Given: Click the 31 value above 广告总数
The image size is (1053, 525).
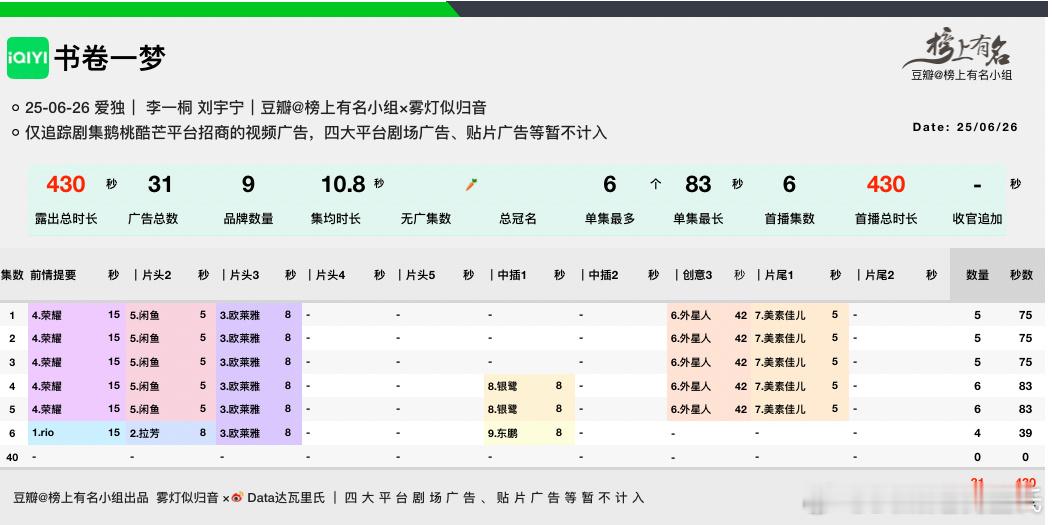Looking at the screenshot, I should coord(160,184).
